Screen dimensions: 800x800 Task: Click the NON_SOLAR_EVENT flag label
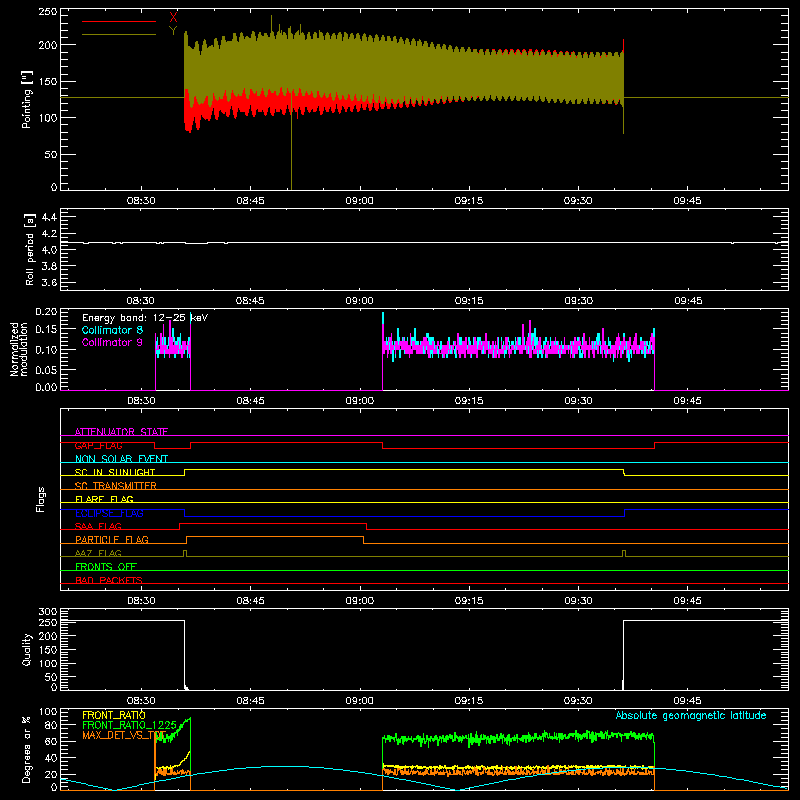[121, 459]
